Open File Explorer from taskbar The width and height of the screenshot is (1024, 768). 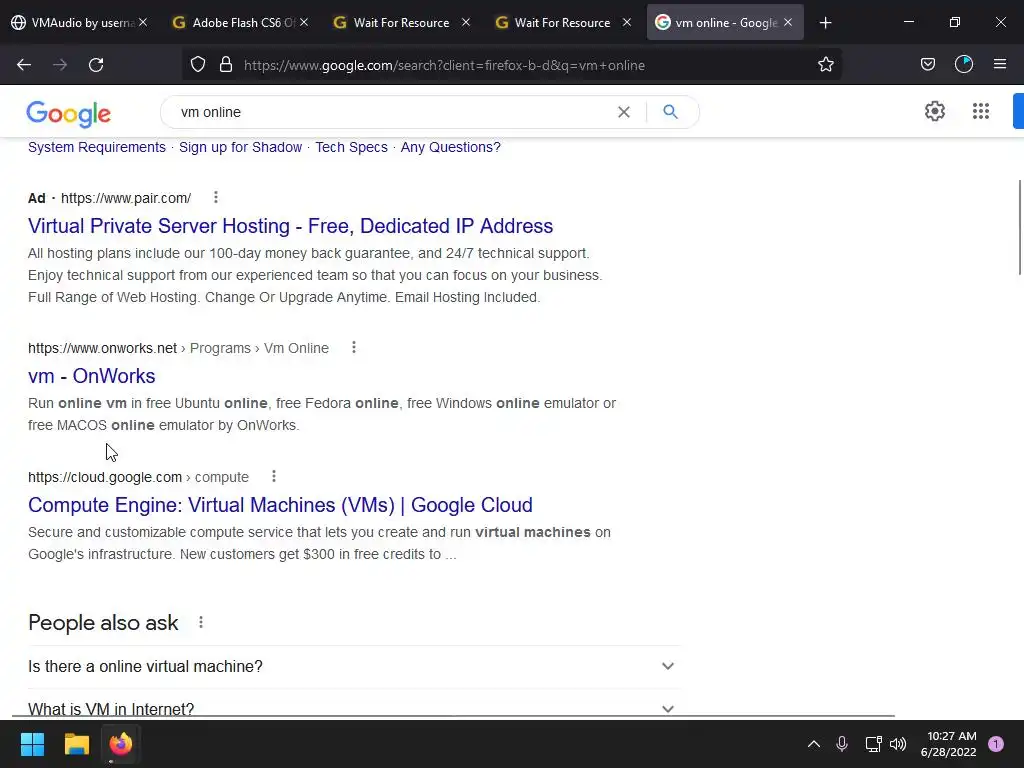click(x=76, y=744)
